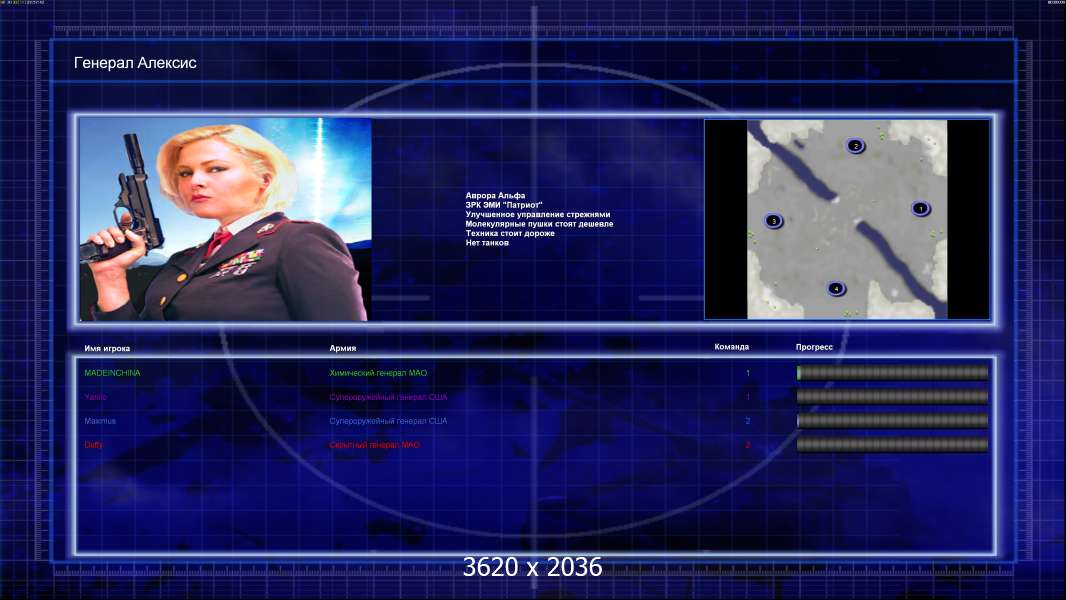The image size is (1066, 600).
Task: Click Maximus's loading progress bar
Action: pos(893,421)
